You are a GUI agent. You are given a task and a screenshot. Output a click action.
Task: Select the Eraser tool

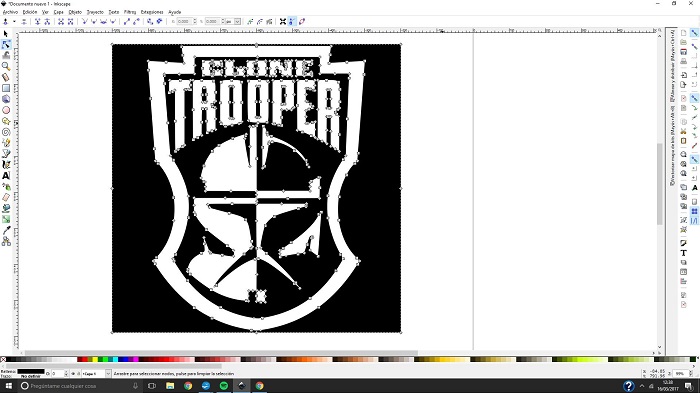coord(6,197)
